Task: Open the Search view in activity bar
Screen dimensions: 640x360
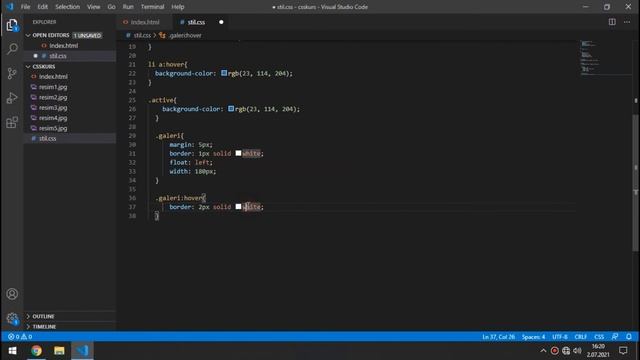Action: click(x=12, y=49)
